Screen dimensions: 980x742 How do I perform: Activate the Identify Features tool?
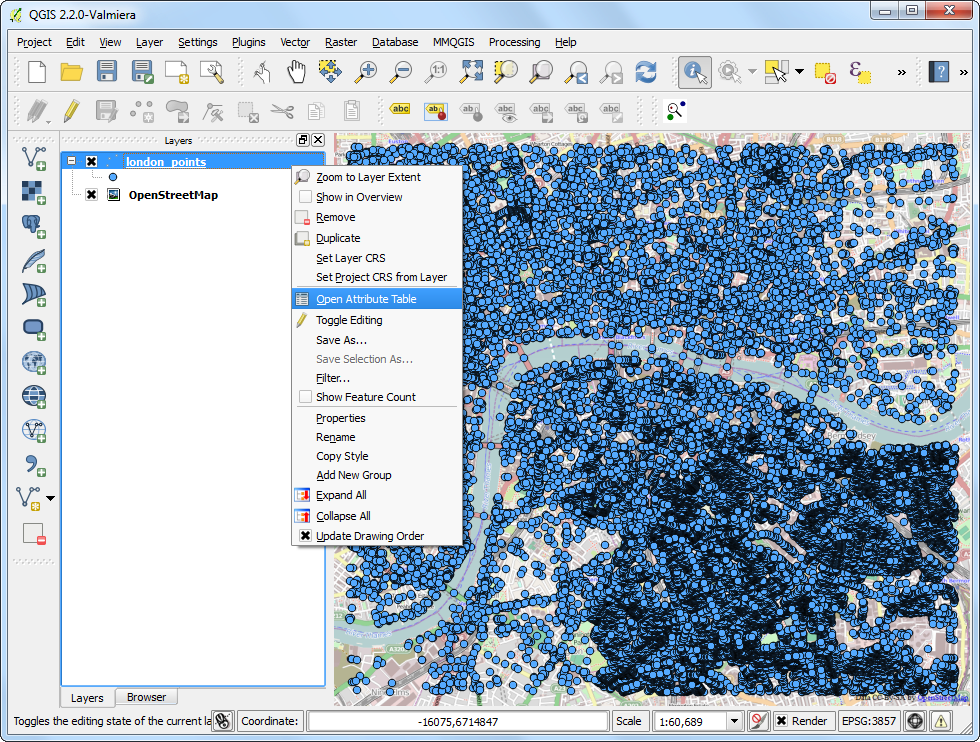(x=694, y=72)
